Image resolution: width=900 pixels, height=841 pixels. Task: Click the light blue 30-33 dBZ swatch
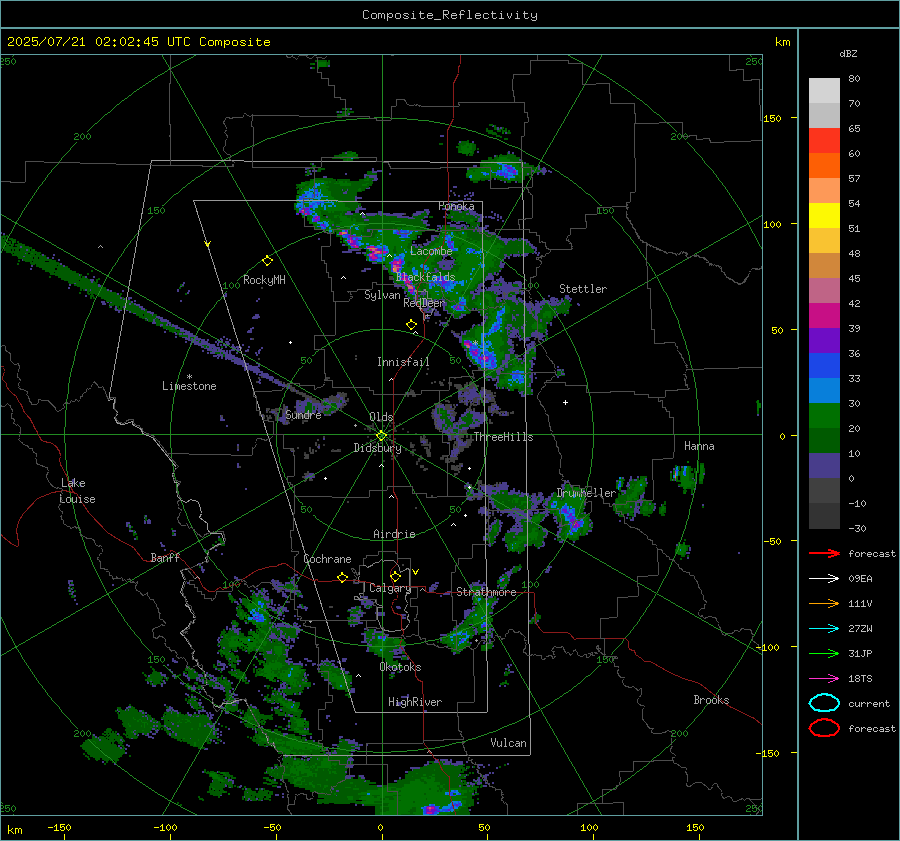(824, 390)
